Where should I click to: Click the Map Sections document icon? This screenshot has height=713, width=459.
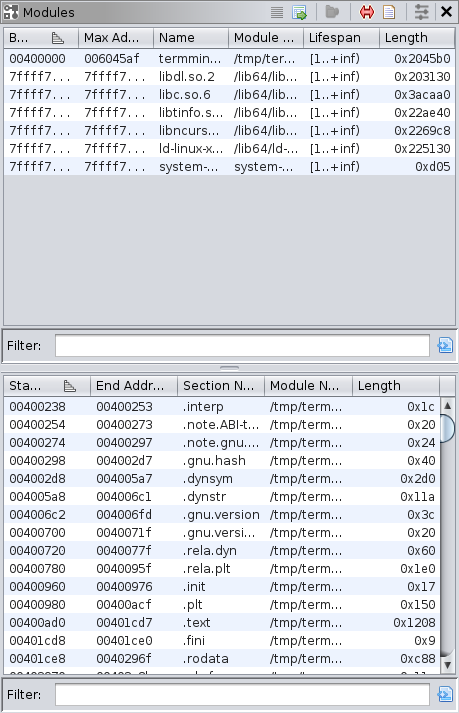coord(389,12)
